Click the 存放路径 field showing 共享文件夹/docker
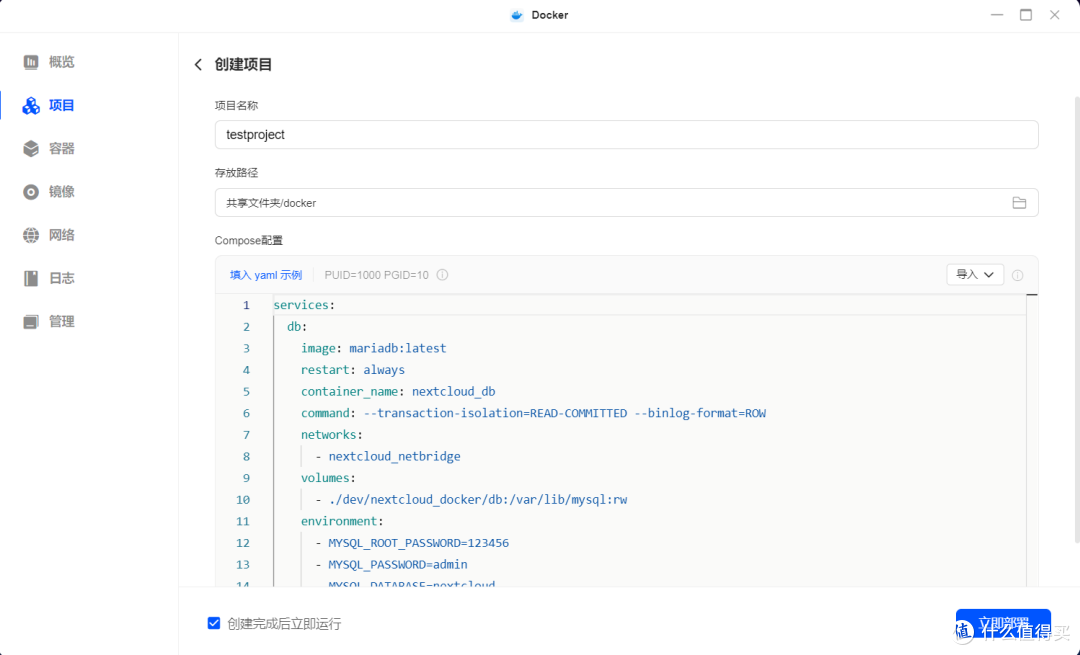Image resolution: width=1080 pixels, height=655 pixels. click(626, 202)
